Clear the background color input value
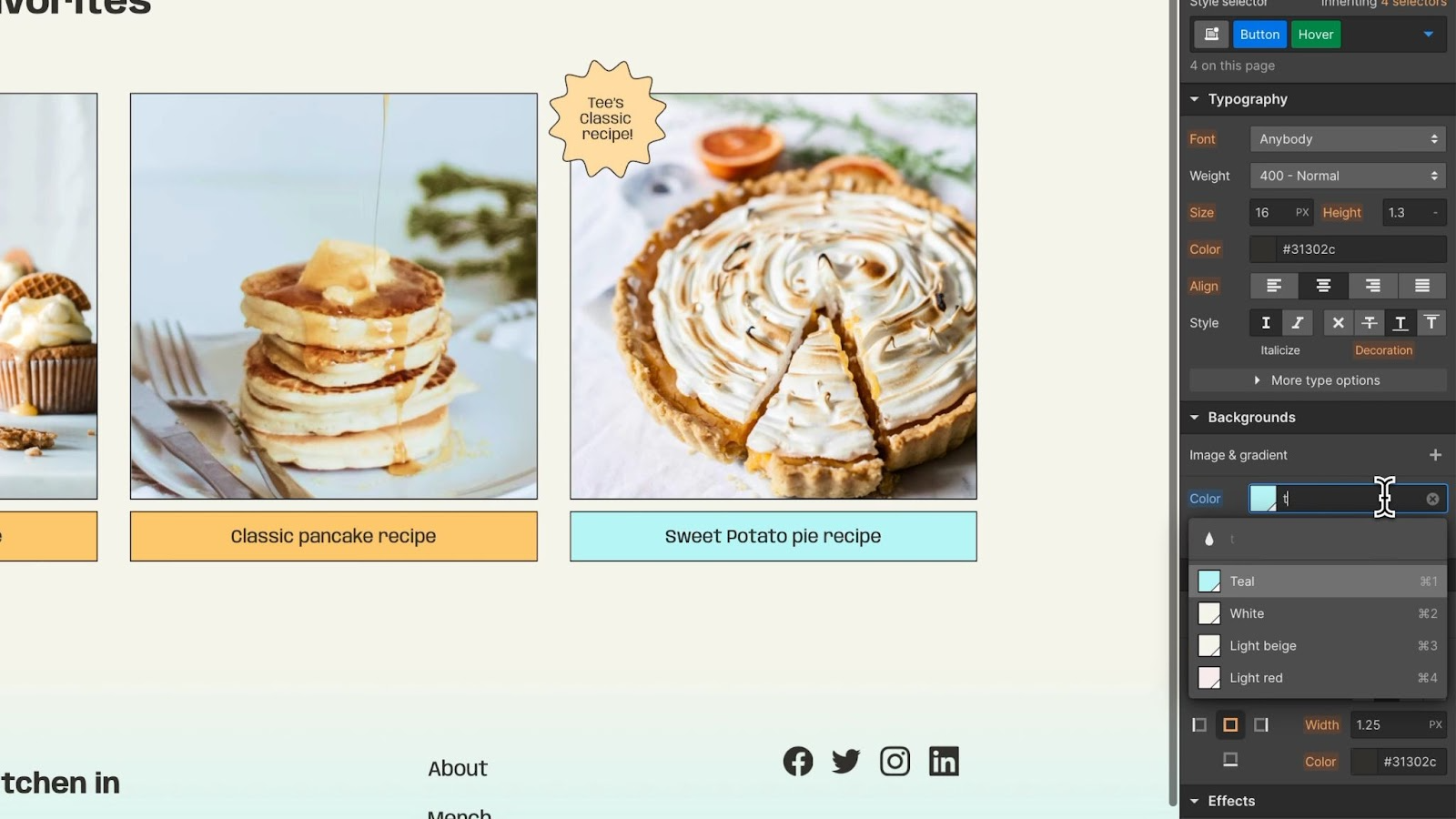Image resolution: width=1456 pixels, height=819 pixels. click(x=1432, y=499)
